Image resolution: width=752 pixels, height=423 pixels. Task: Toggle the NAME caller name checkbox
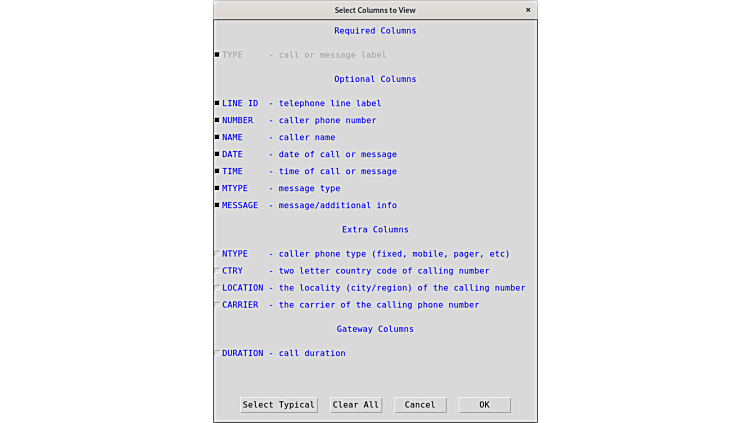(217, 137)
